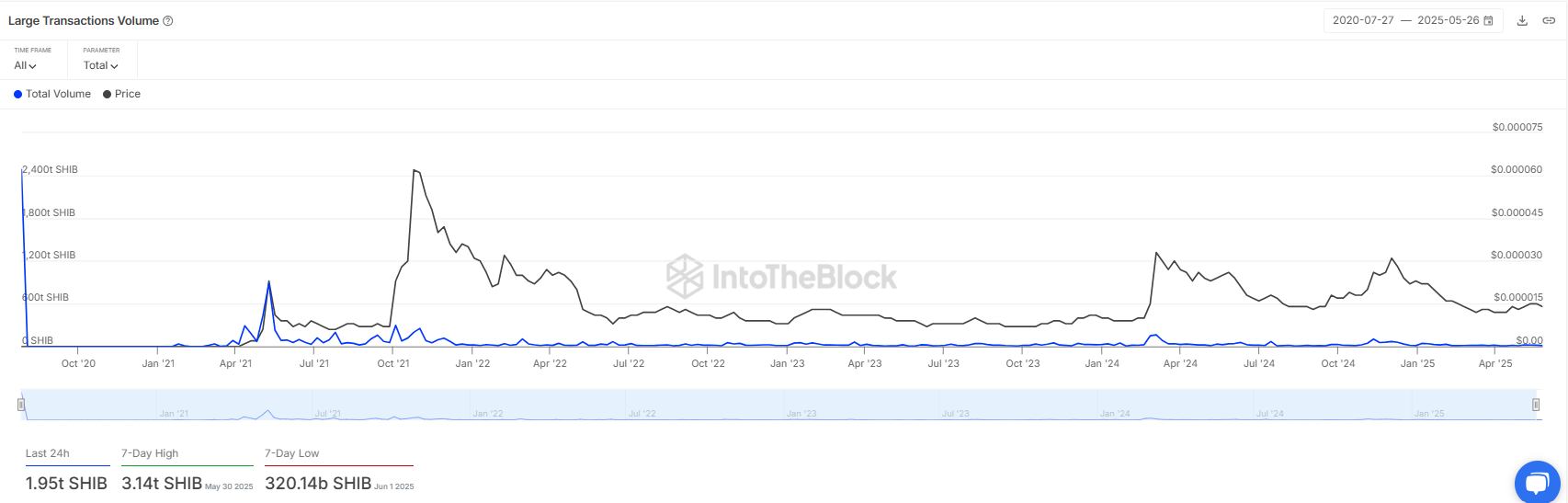Click the IntoTheBlock watermark logo
1568x503 pixels.
pyautogui.click(x=781, y=276)
